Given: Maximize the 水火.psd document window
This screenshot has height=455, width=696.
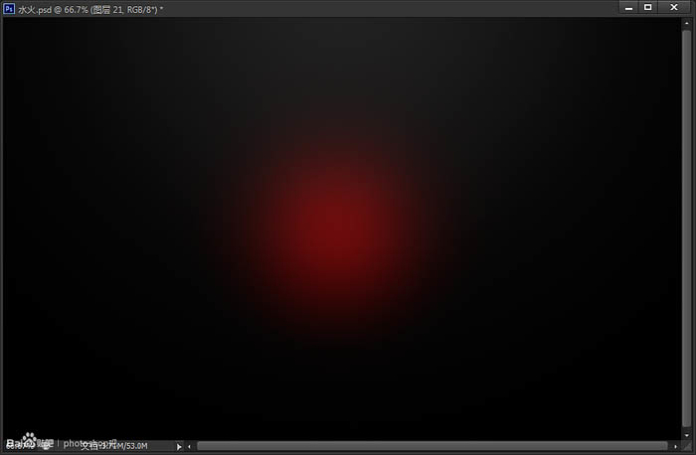Looking at the screenshot, I should [648, 8].
